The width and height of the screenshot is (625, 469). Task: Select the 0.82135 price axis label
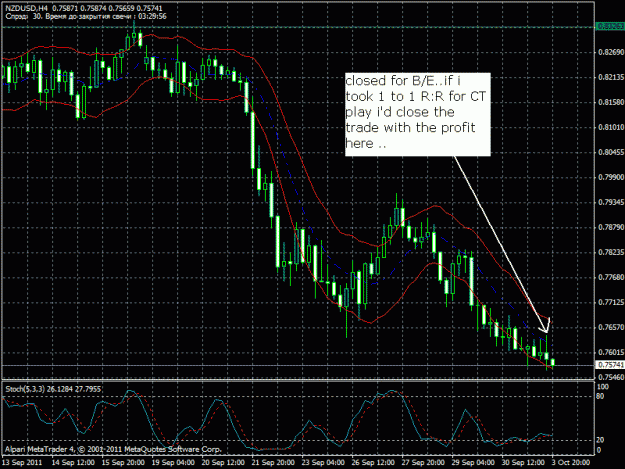pyautogui.click(x=610, y=77)
